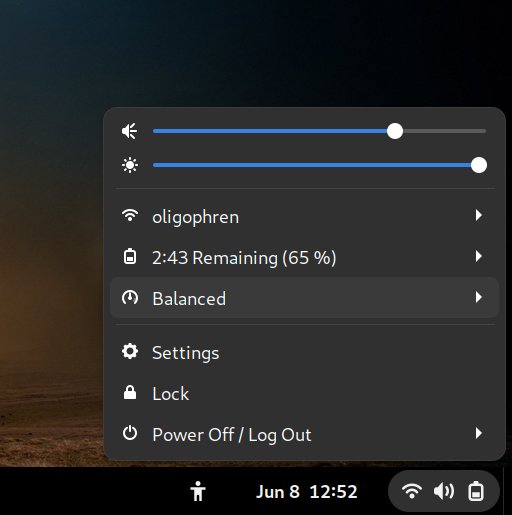Choose Lock to lock the screen
The image size is (512, 515).
point(304,393)
